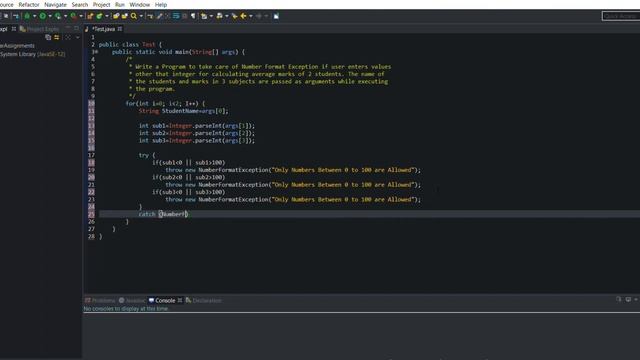Click 'String StudentName=args[0];' line
This screenshot has width=640, height=360.
point(184,111)
